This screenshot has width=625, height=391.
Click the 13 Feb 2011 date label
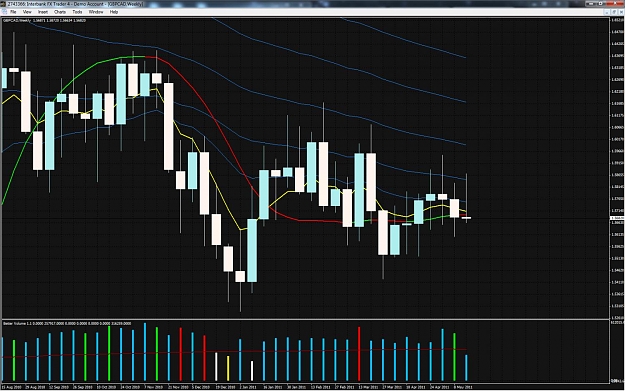coord(321,387)
